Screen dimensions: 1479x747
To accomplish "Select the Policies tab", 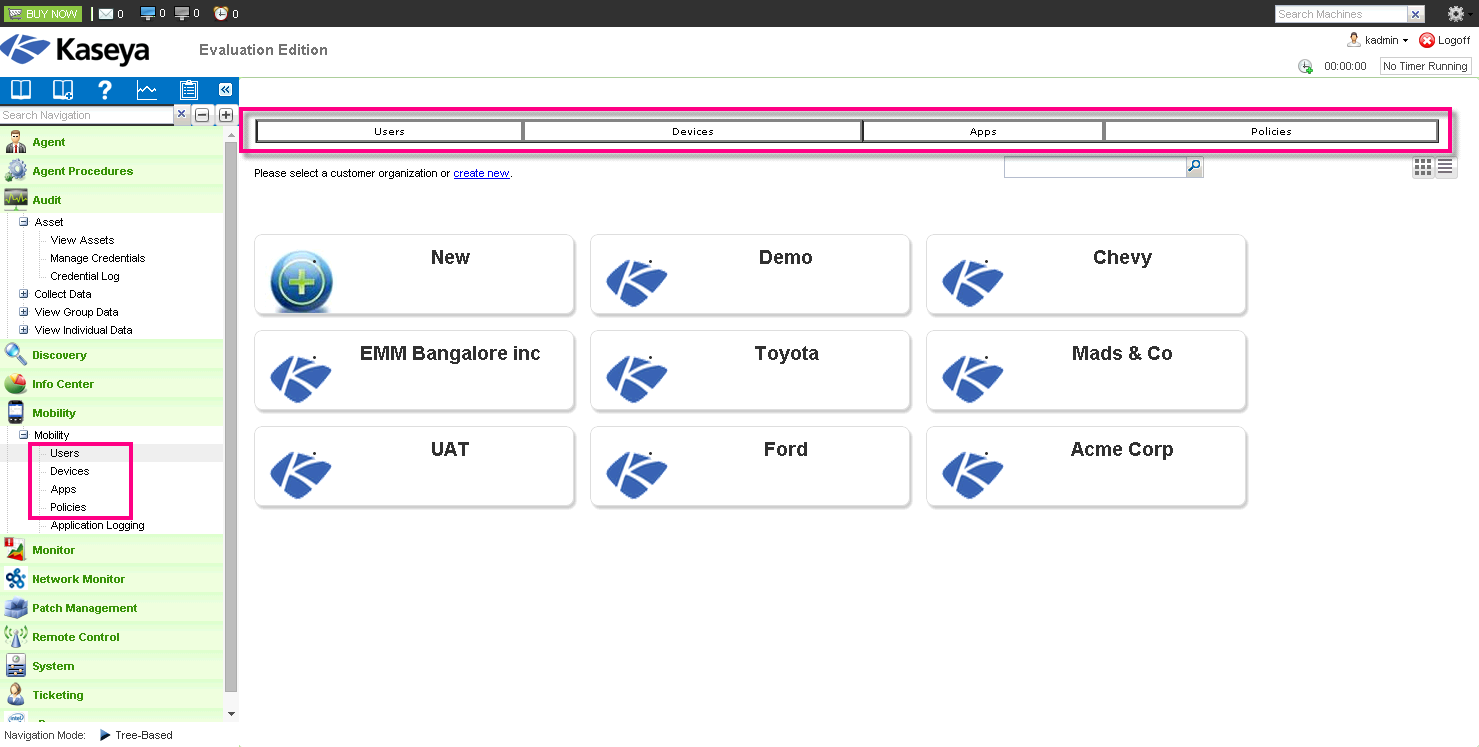I will coord(1270,131).
